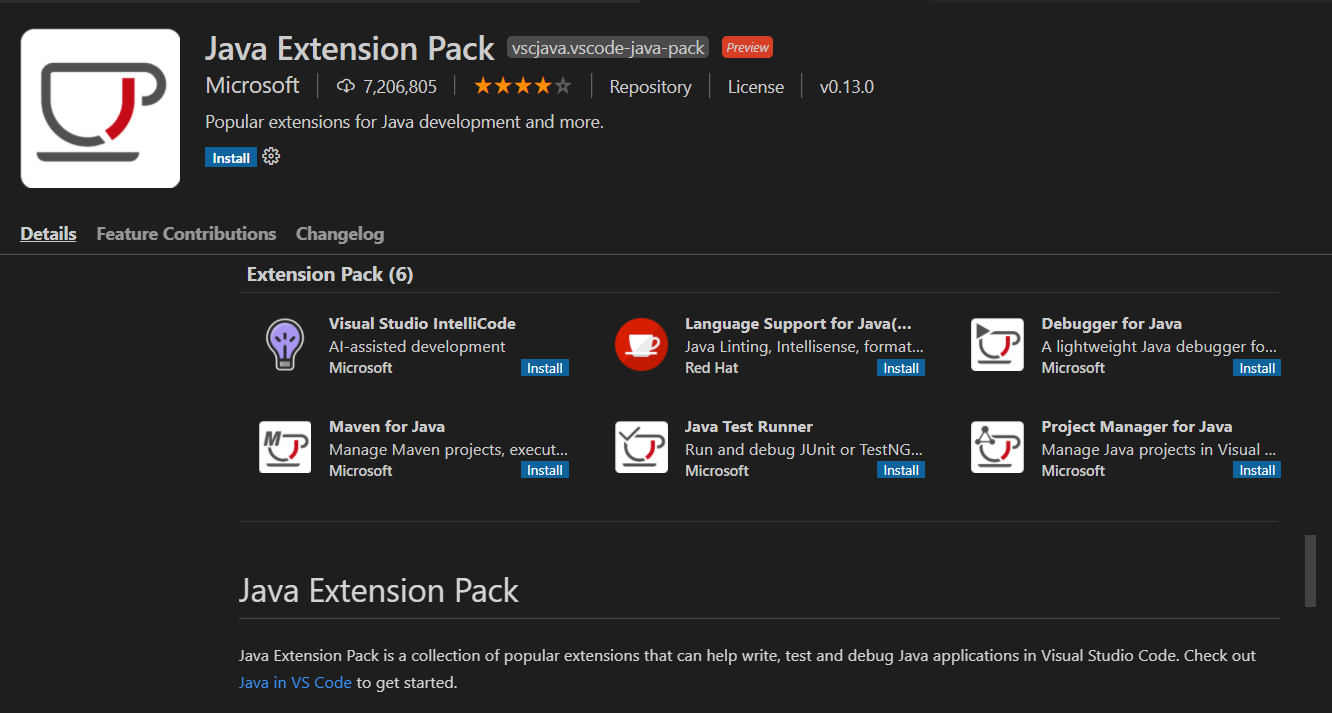Click the Language Support for Java title
The width and height of the screenshot is (1332, 713).
tap(798, 324)
